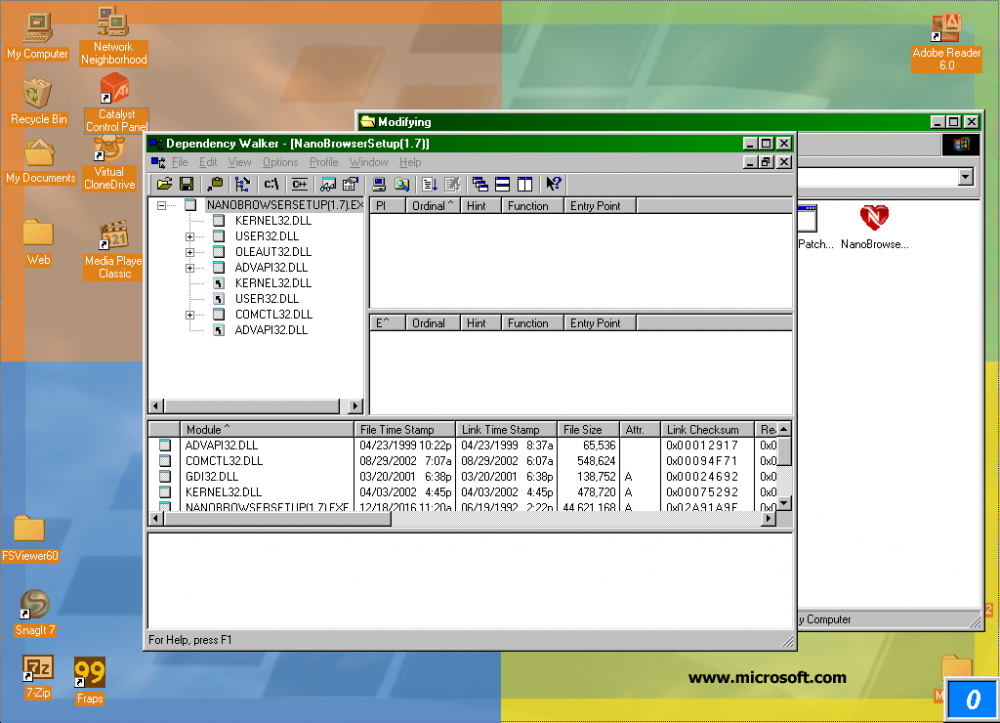The height and width of the screenshot is (723, 1000).
Task: Click the Open file toolbar icon
Action: point(163,184)
